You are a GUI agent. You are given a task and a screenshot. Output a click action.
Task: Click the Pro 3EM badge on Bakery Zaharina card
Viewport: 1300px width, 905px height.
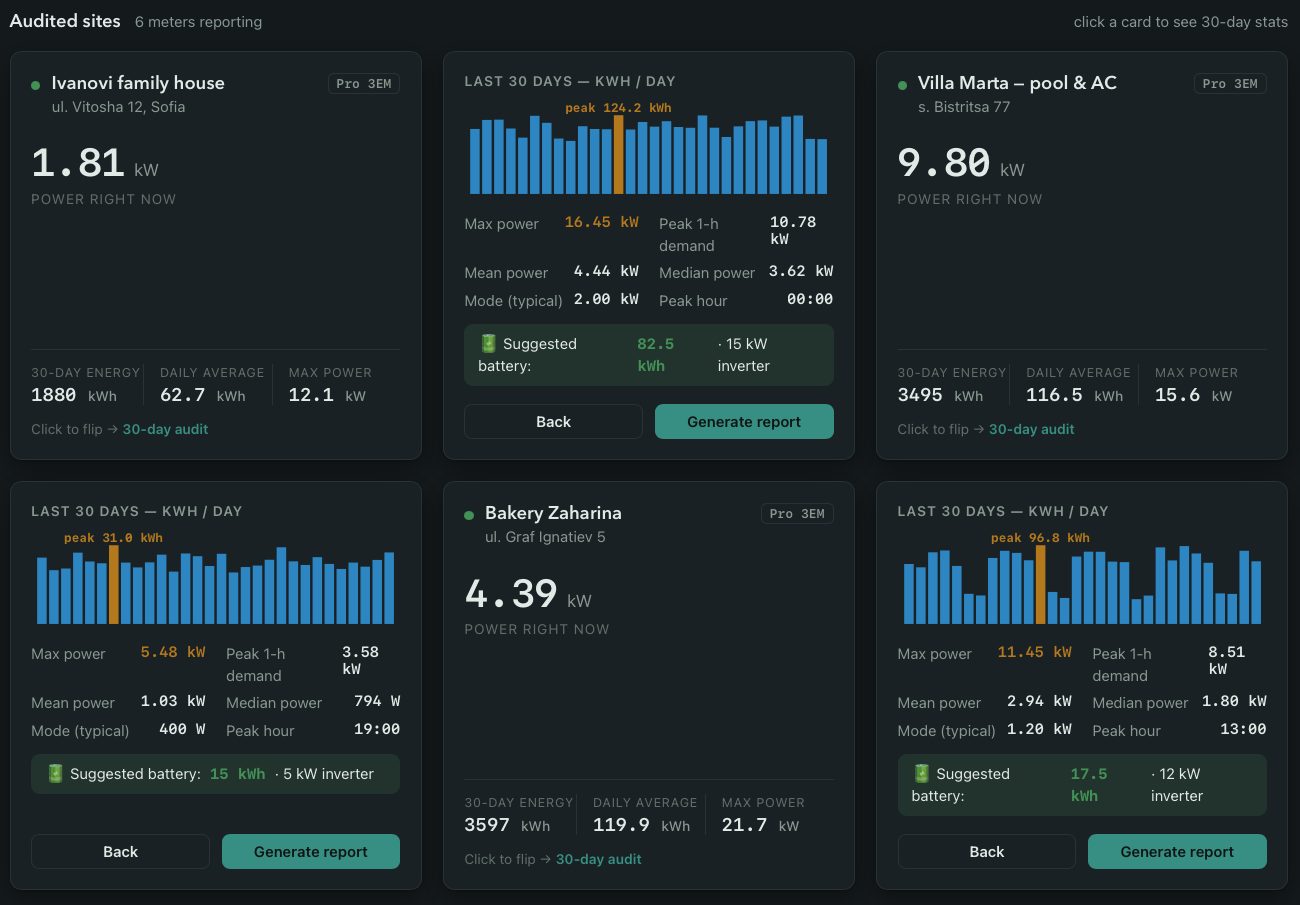click(x=797, y=514)
